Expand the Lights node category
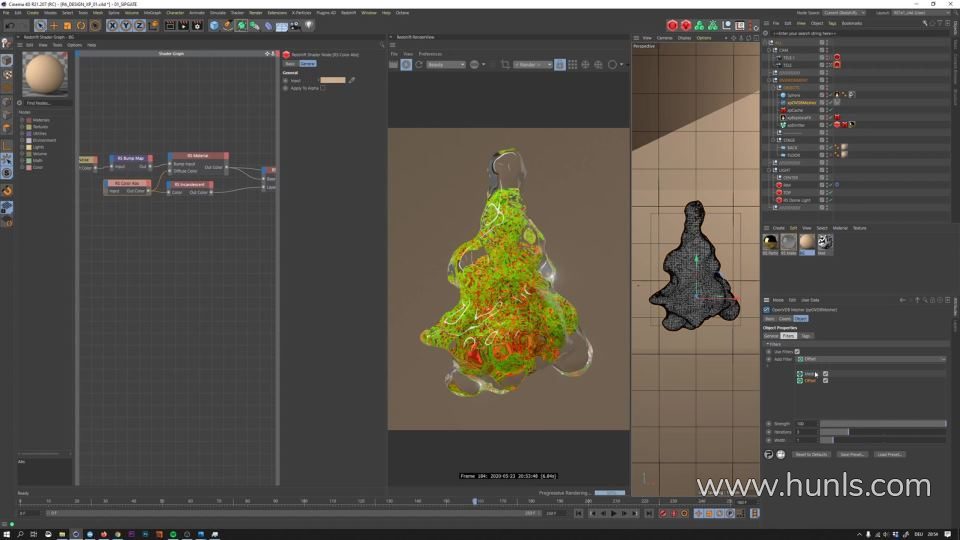 pos(23,147)
